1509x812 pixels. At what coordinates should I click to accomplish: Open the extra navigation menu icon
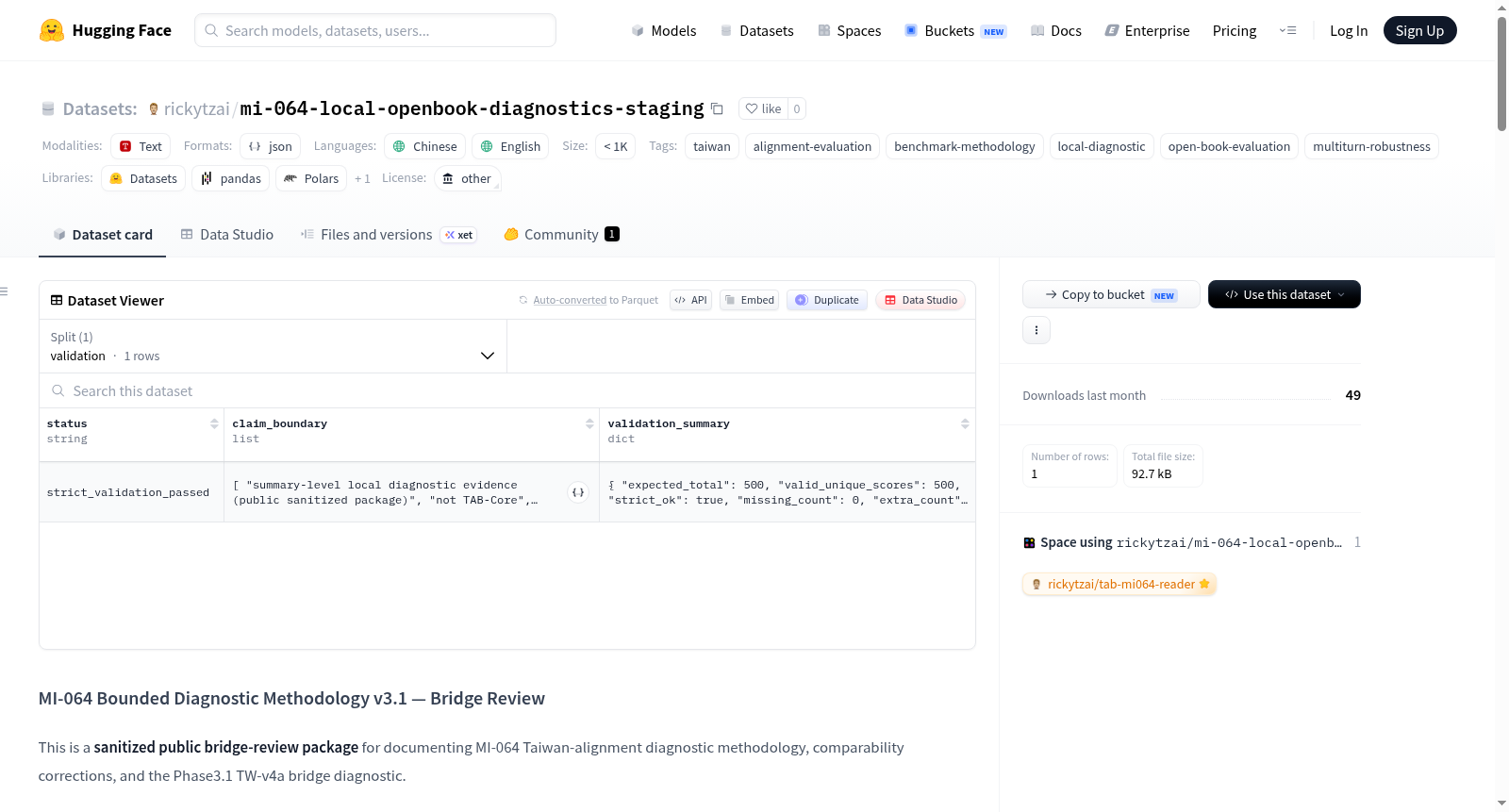[x=1287, y=30]
